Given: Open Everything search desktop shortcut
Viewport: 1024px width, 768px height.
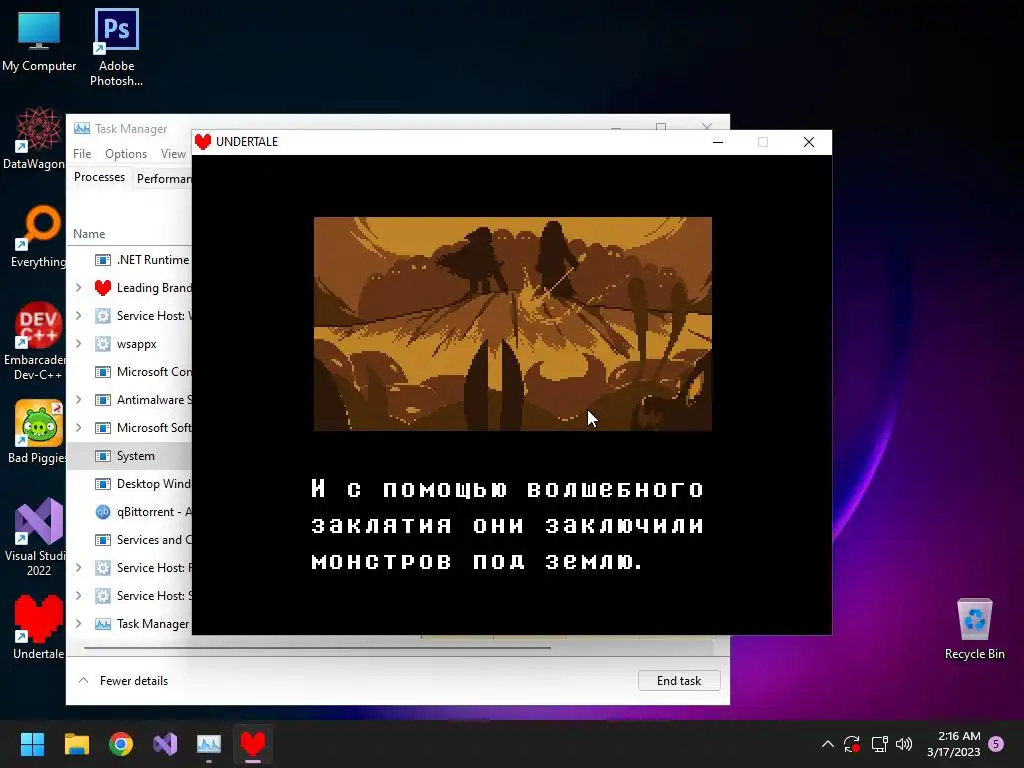Looking at the screenshot, I should coord(38,236).
